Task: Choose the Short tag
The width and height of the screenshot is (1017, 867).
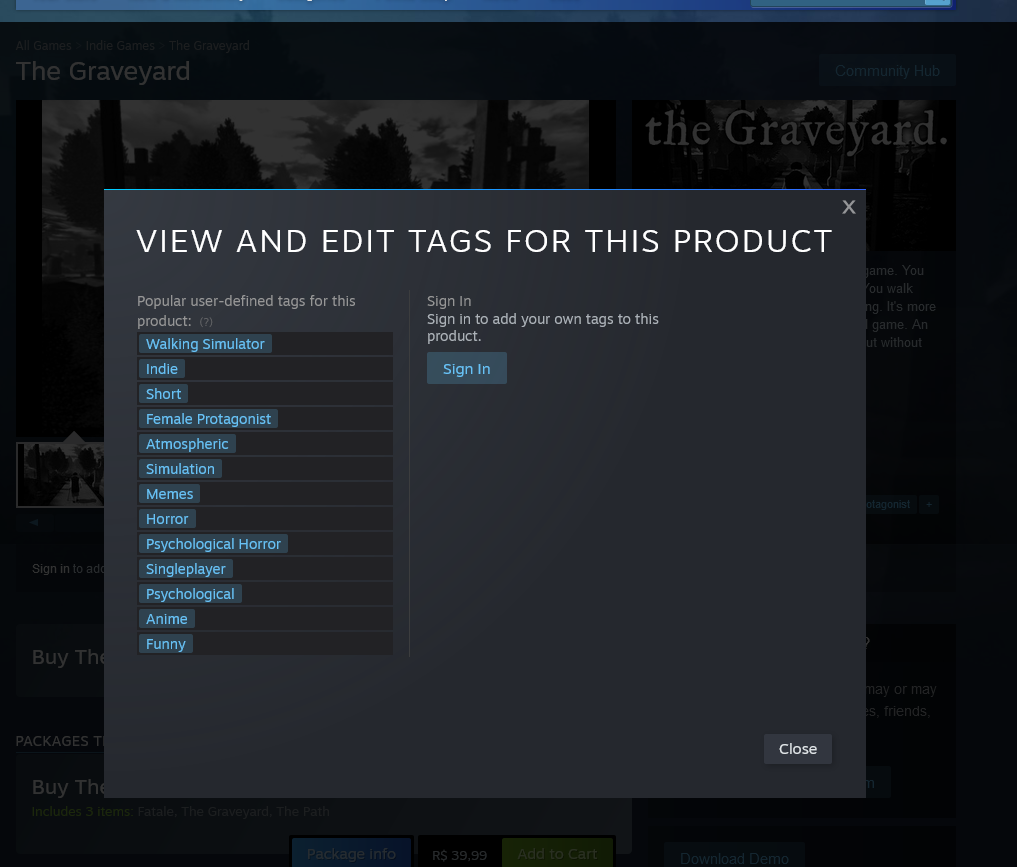Action: click(x=163, y=394)
